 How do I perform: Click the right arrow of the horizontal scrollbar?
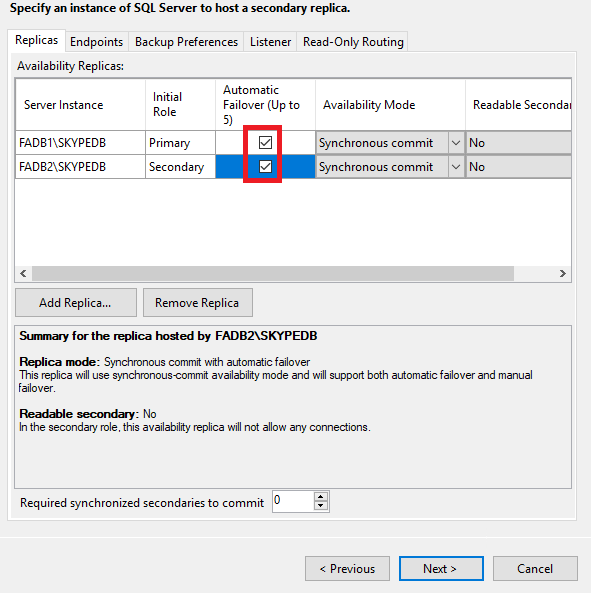[x=563, y=273]
